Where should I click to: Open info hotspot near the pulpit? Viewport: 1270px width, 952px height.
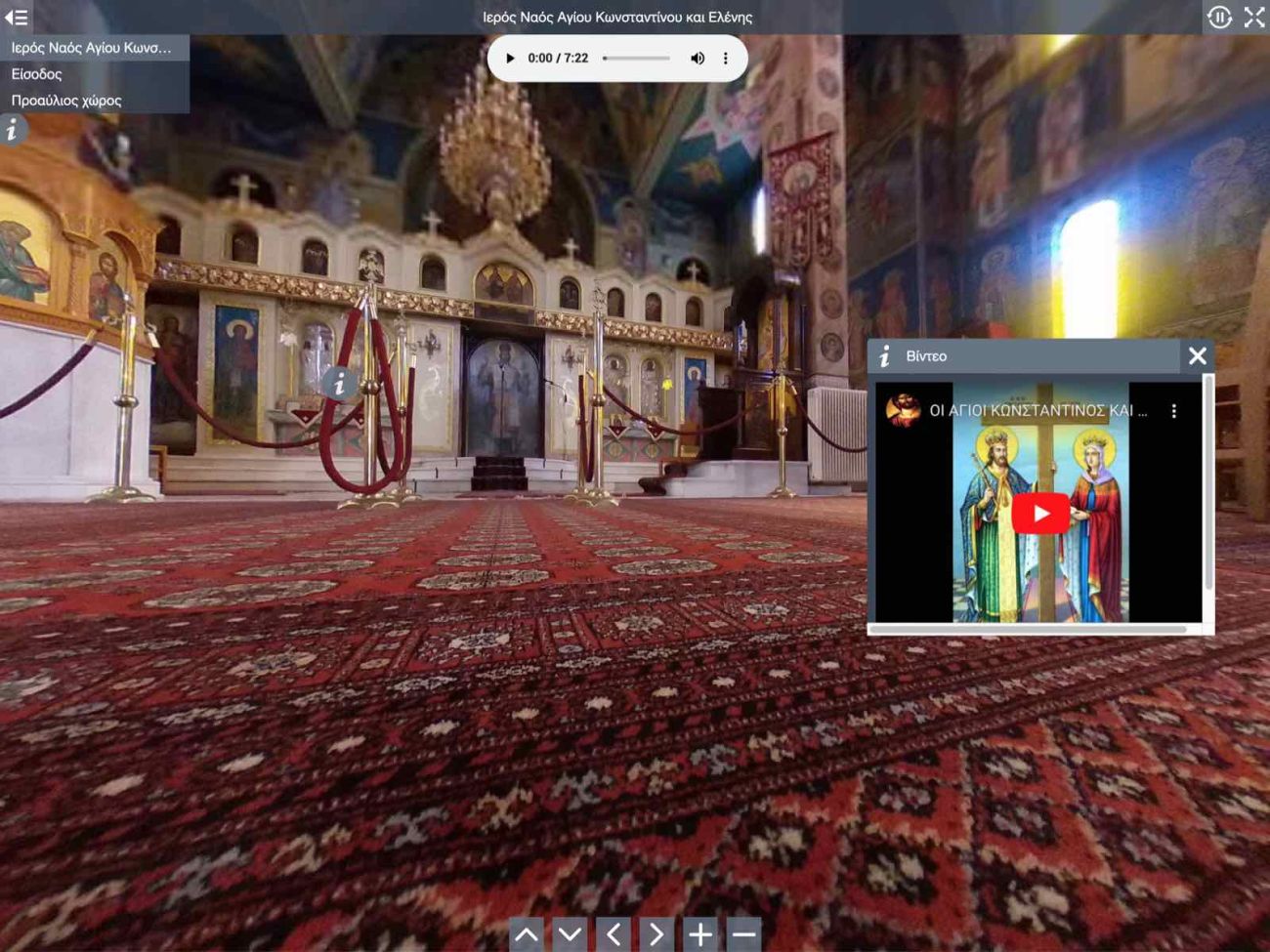pos(13,129)
